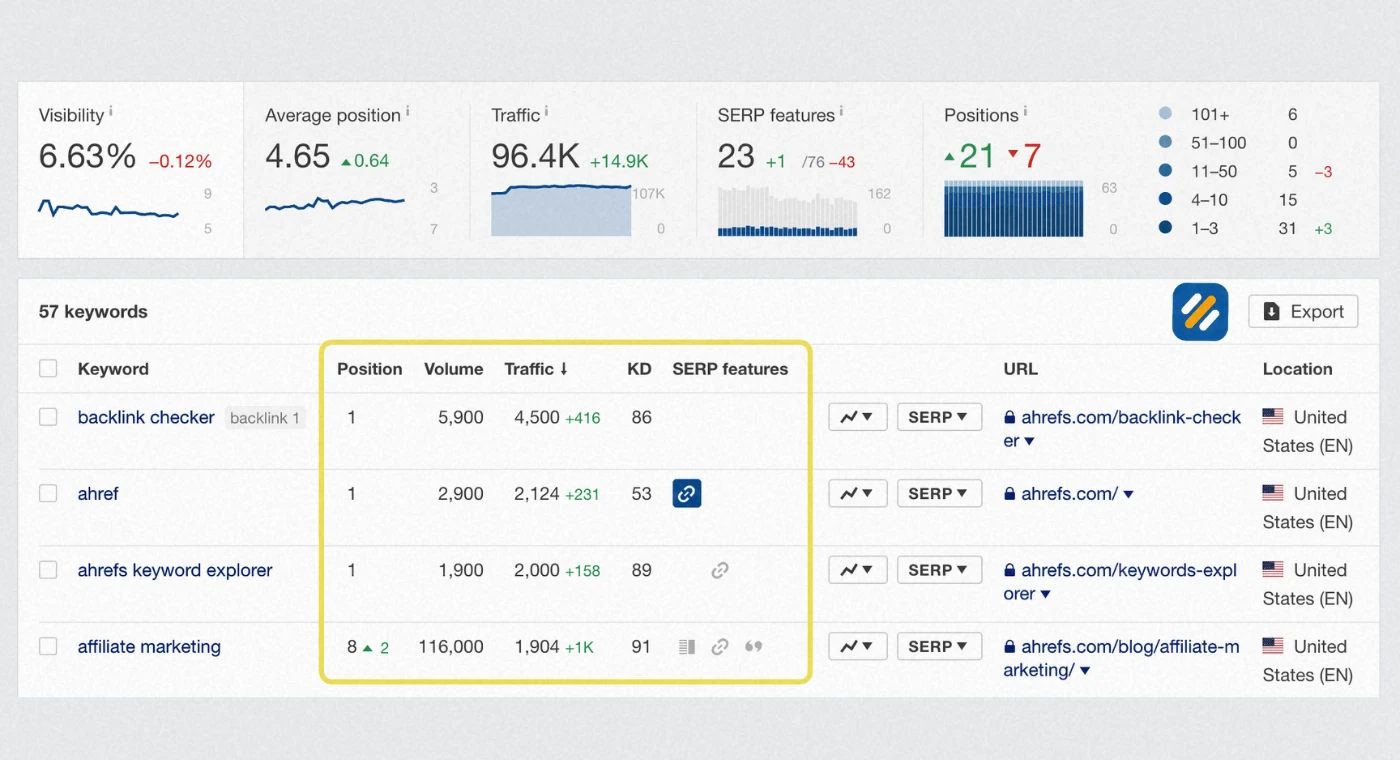The image size is (1400, 760).
Task: Sort table by Keyword column header
Action: coord(113,369)
